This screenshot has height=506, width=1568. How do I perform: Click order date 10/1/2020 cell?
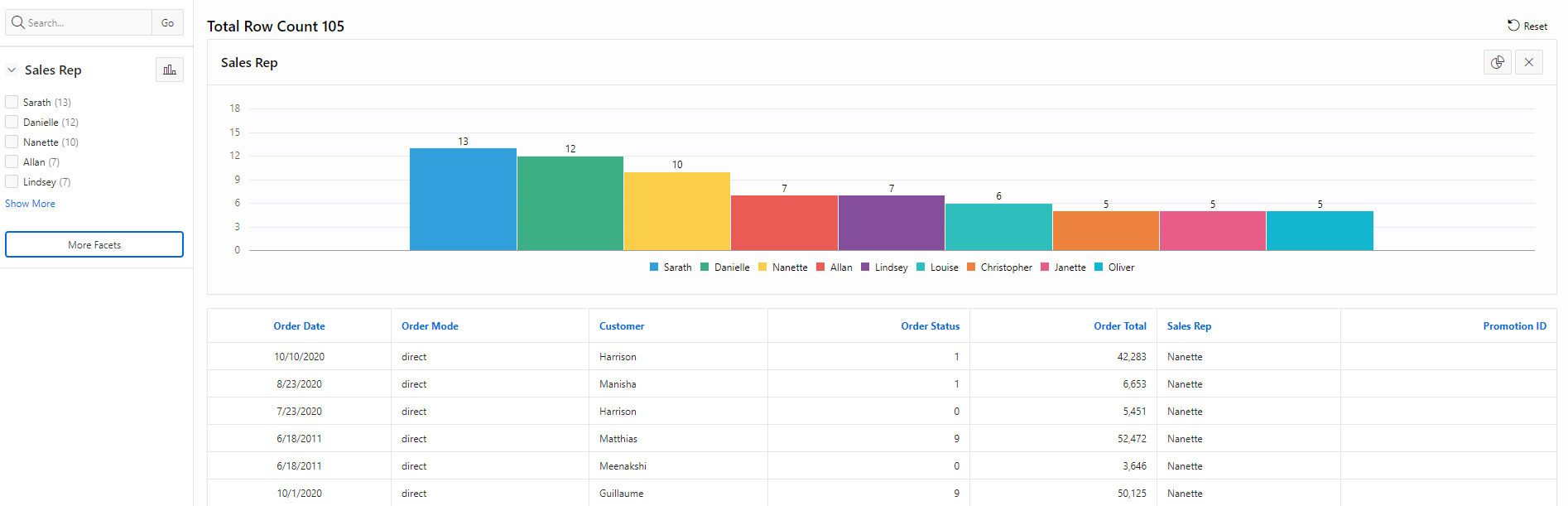coord(299,494)
